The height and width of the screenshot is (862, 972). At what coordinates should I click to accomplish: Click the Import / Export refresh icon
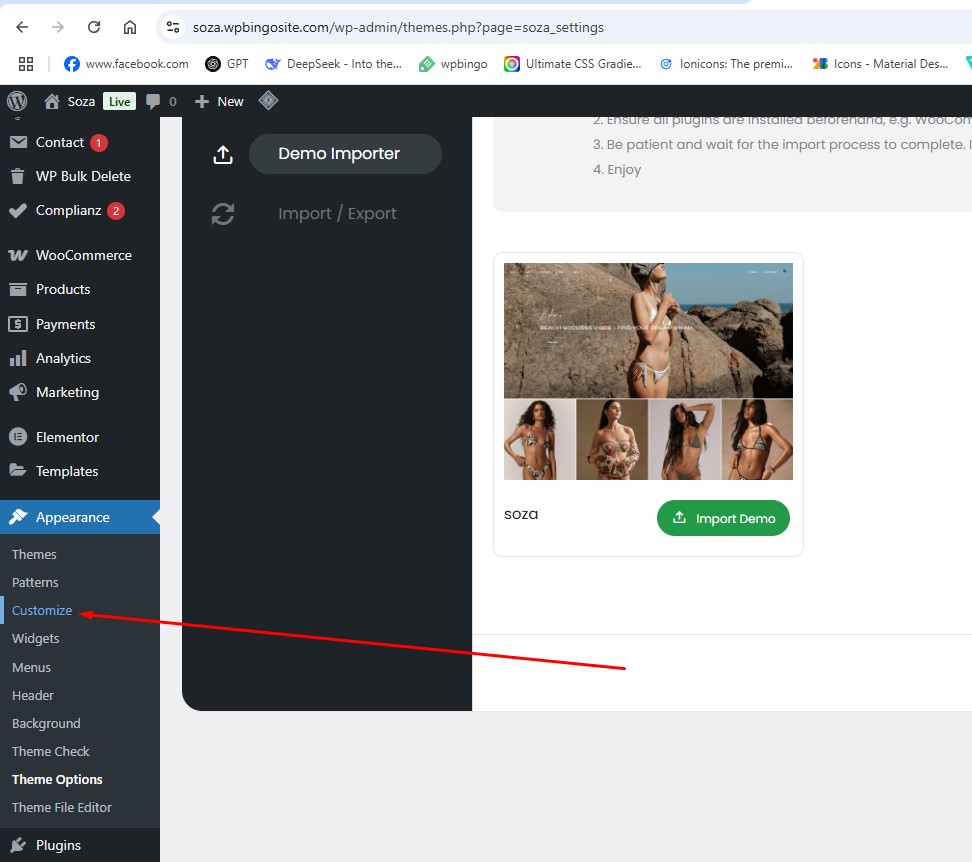click(223, 214)
